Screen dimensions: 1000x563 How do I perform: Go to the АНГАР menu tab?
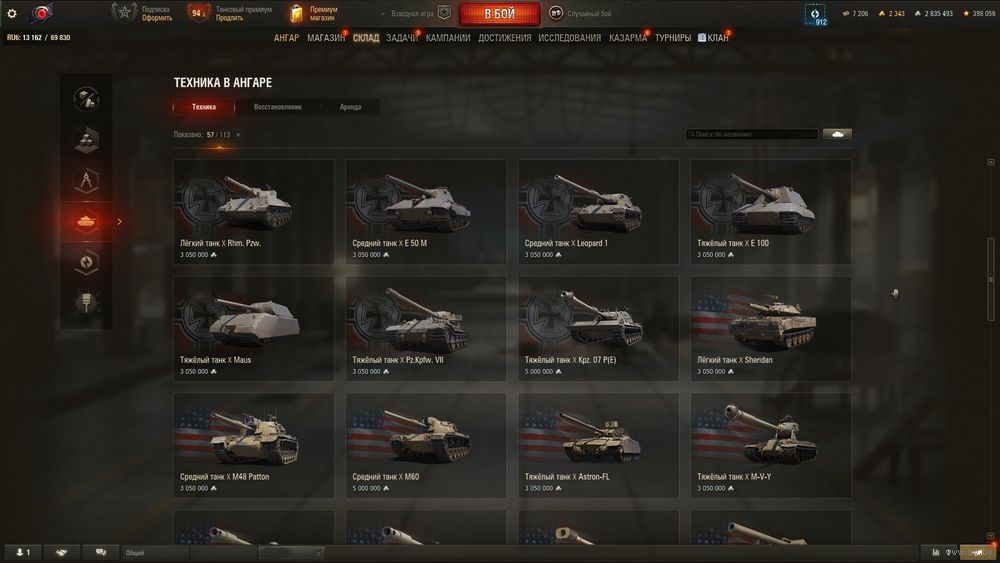286,38
